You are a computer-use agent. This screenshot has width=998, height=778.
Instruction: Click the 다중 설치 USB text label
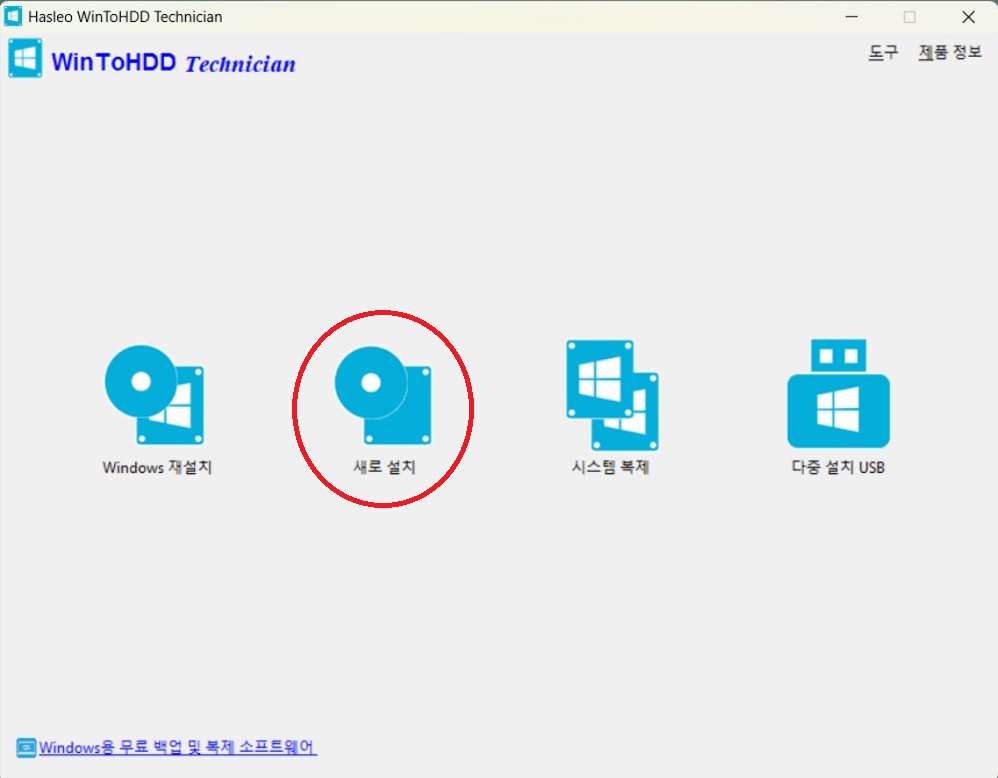[838, 467]
